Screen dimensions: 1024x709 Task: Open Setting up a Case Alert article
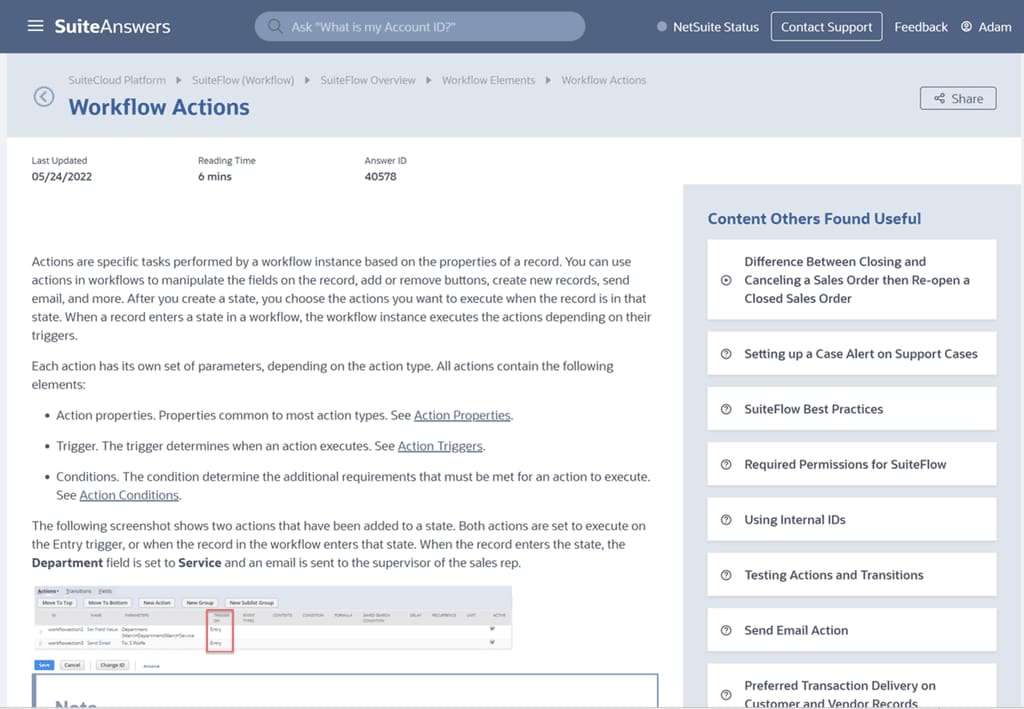coord(852,354)
